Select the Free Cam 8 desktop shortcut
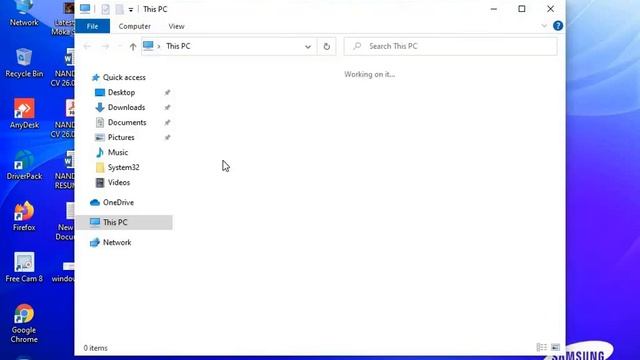640x360 pixels. click(24, 268)
